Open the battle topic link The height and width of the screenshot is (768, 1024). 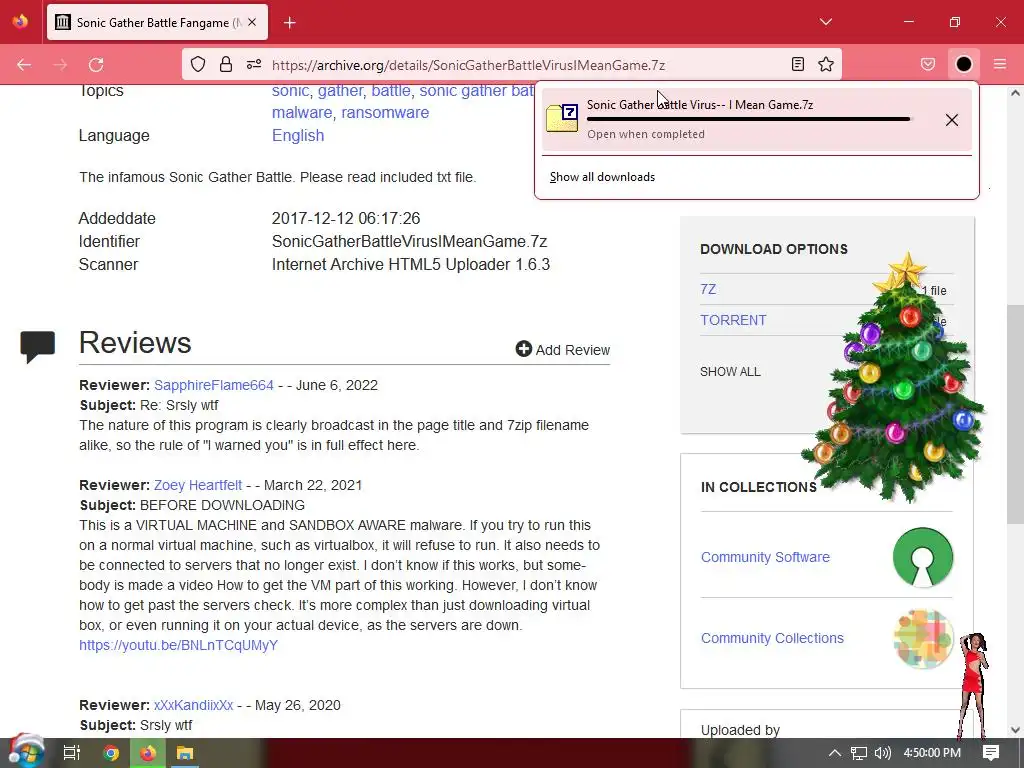coord(391,91)
